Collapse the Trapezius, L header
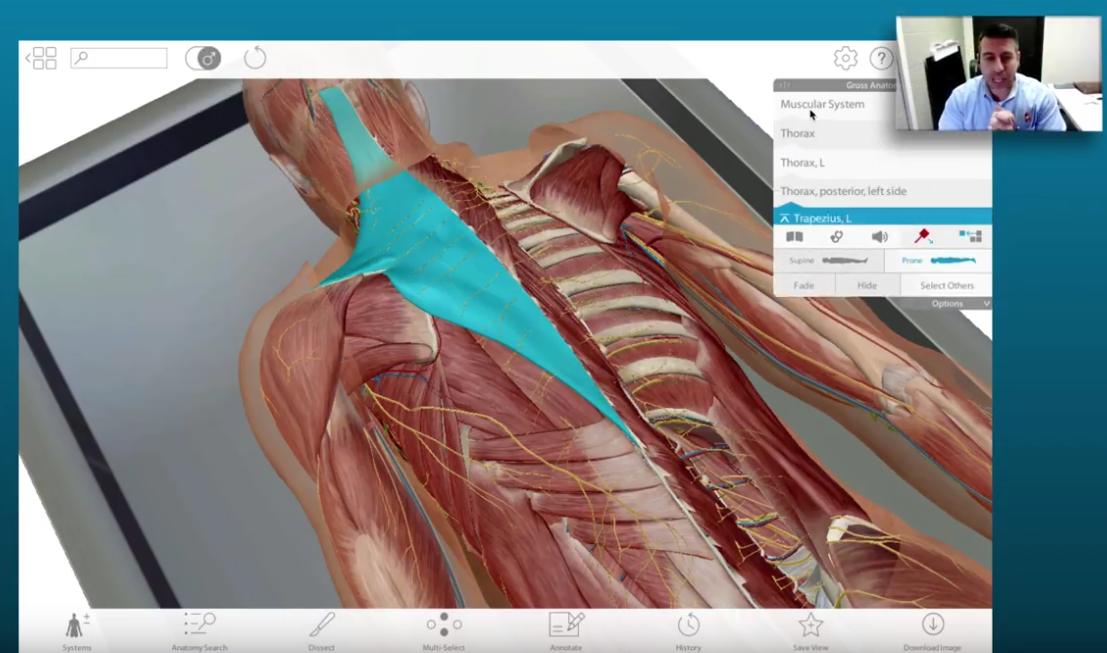 (882, 218)
